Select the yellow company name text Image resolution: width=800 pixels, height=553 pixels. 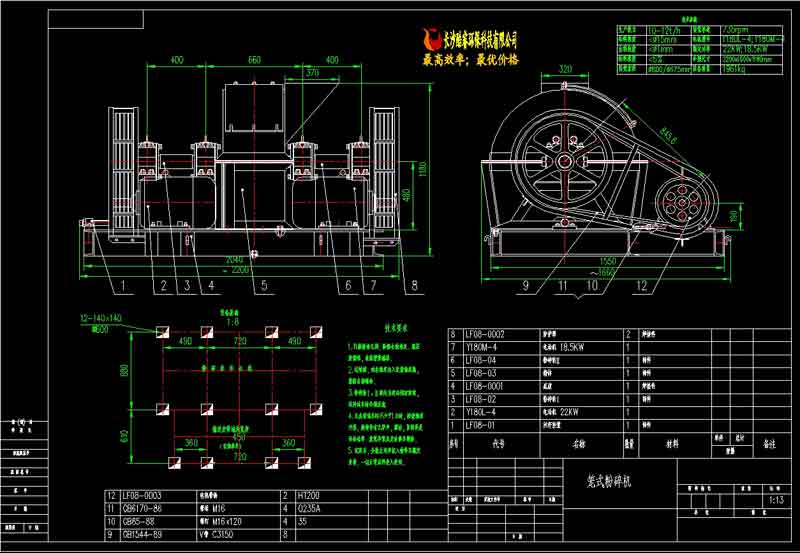tap(482, 38)
